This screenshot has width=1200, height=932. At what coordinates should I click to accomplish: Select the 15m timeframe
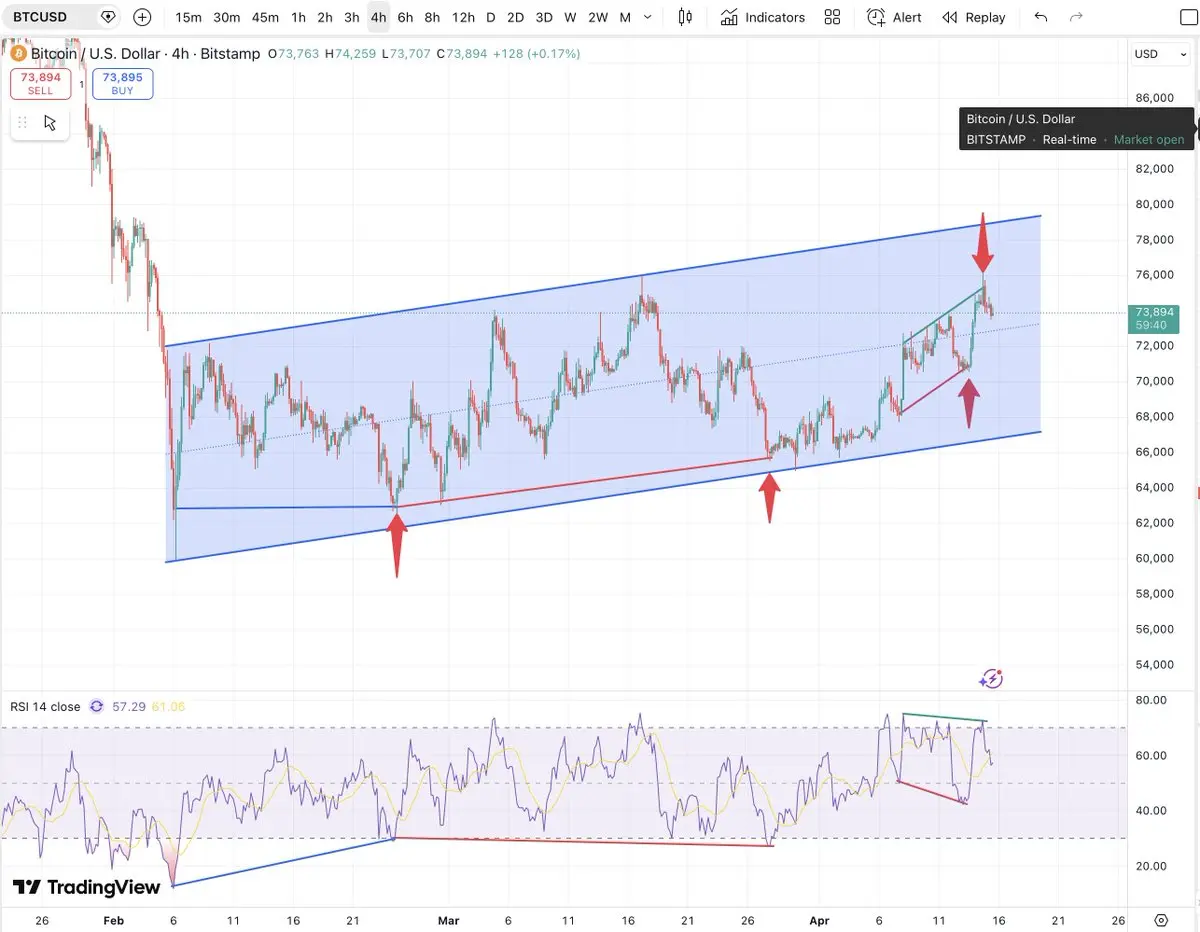point(188,17)
